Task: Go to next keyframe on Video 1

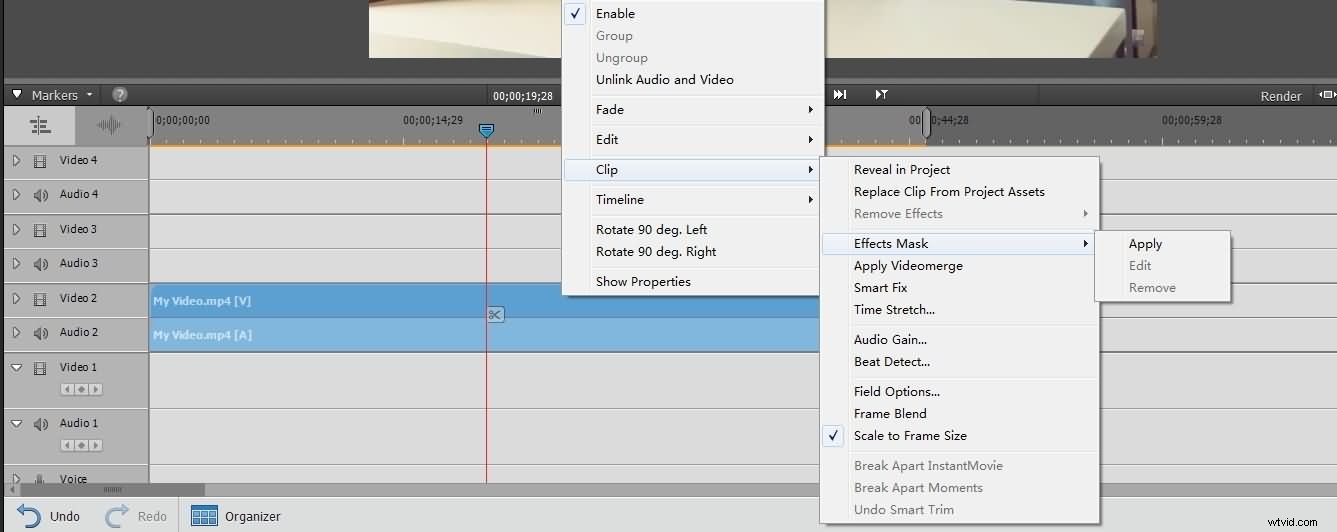Action: pos(95,389)
